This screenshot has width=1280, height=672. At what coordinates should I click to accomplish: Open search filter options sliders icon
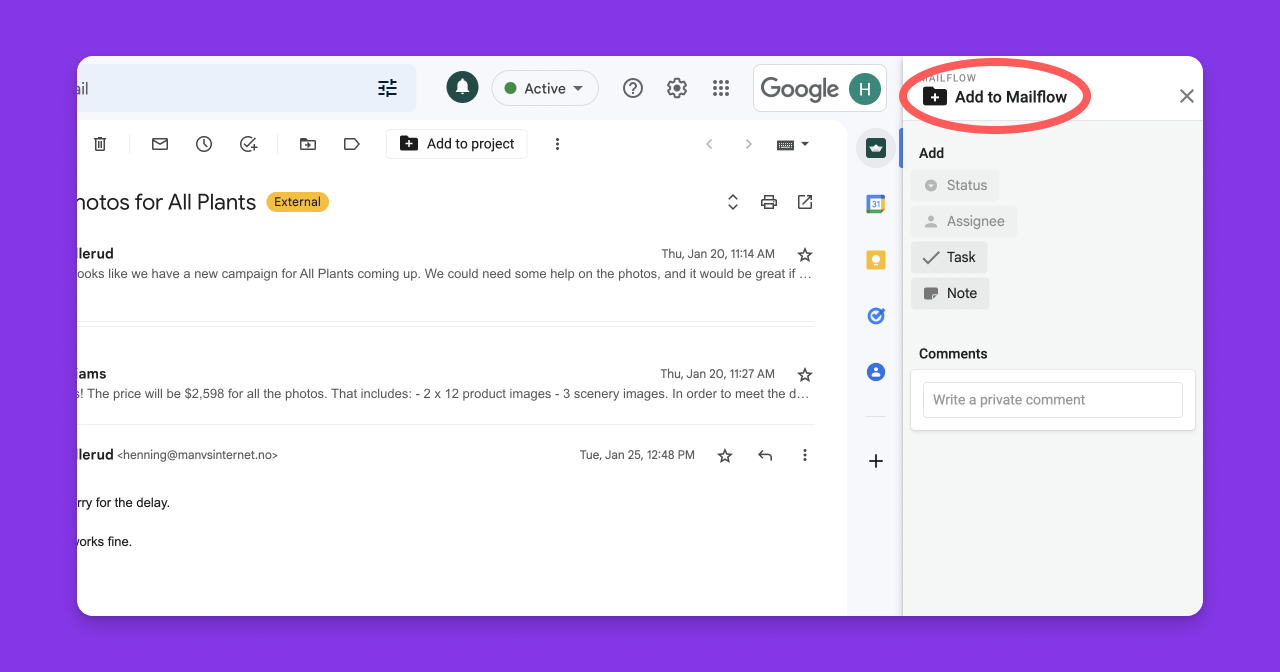tap(388, 88)
